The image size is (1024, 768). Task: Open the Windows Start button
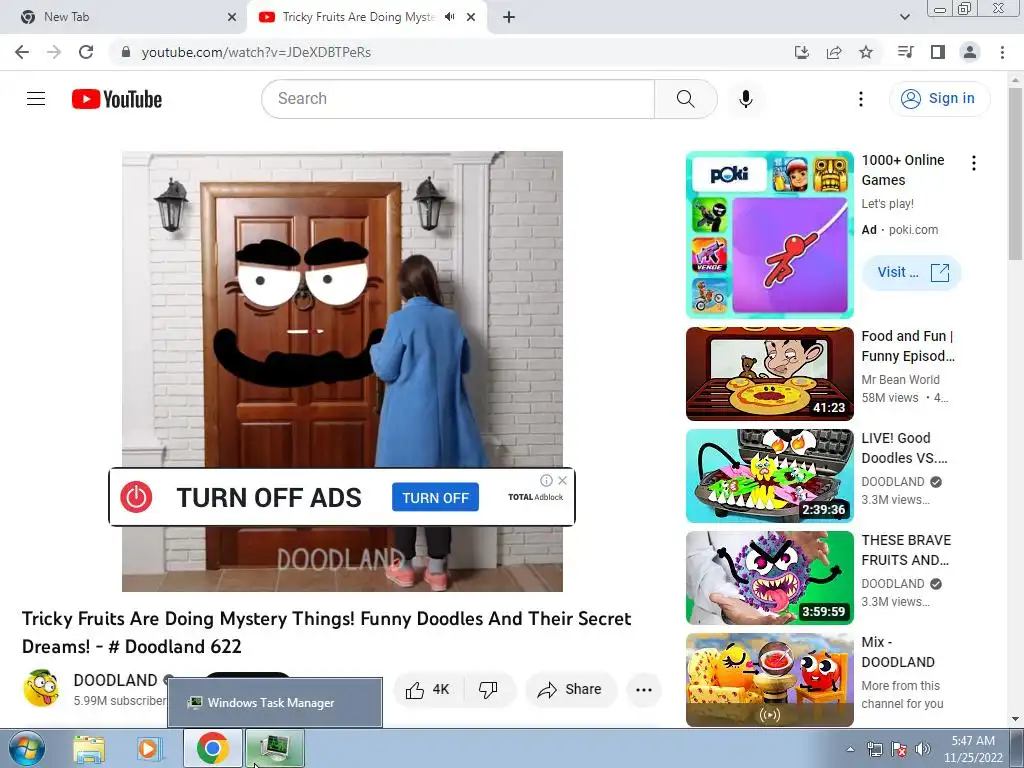26,749
